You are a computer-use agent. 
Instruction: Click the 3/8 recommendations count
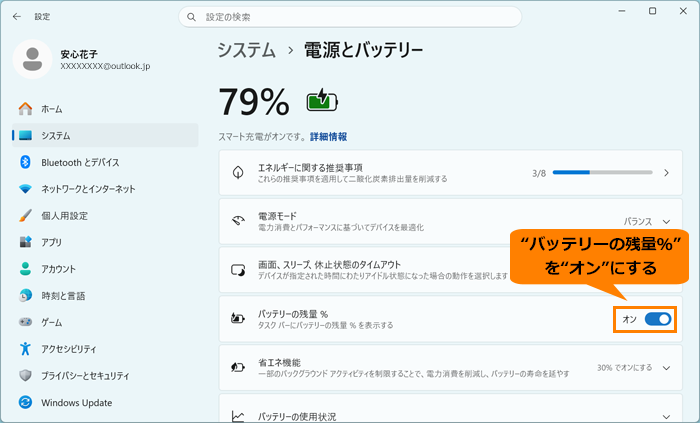click(539, 173)
